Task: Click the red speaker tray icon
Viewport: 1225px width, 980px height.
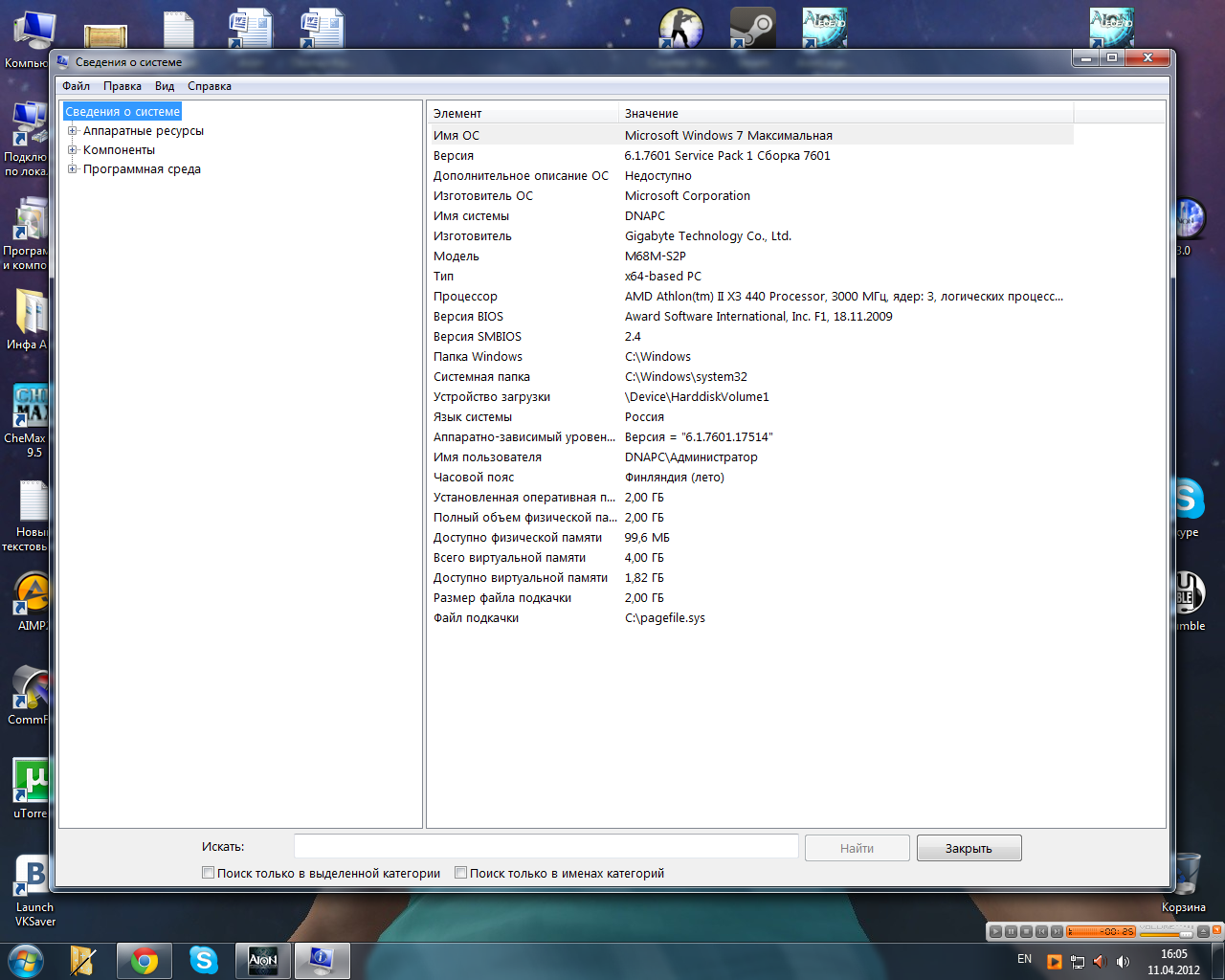Action: [1099, 961]
